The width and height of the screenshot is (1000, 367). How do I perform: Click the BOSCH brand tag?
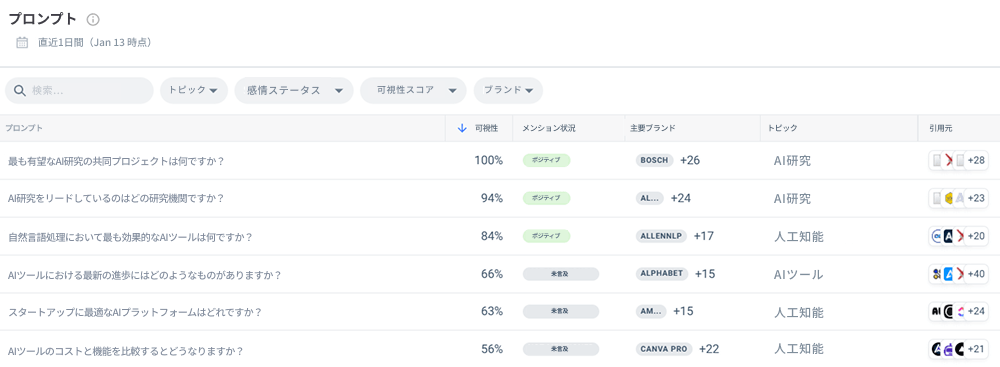point(654,160)
